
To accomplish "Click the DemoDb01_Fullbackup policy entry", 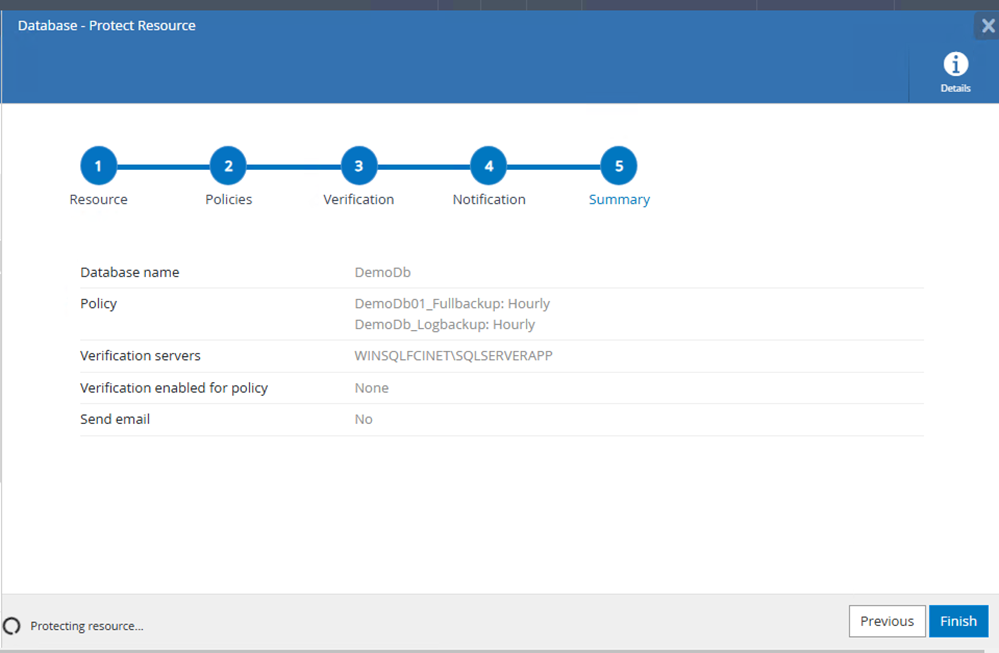I will (452, 303).
